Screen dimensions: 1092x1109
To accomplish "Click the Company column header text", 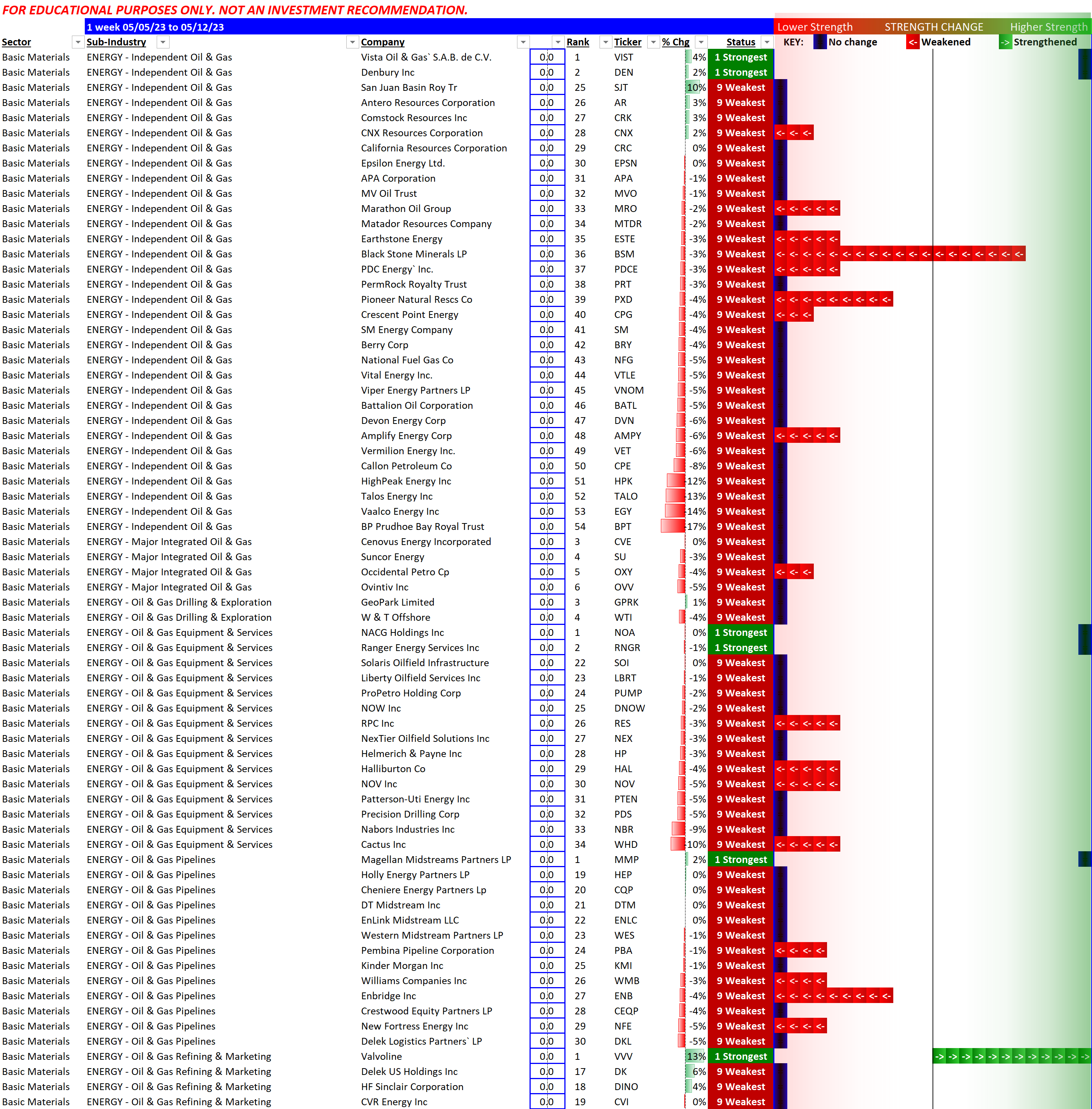I will click(x=383, y=42).
